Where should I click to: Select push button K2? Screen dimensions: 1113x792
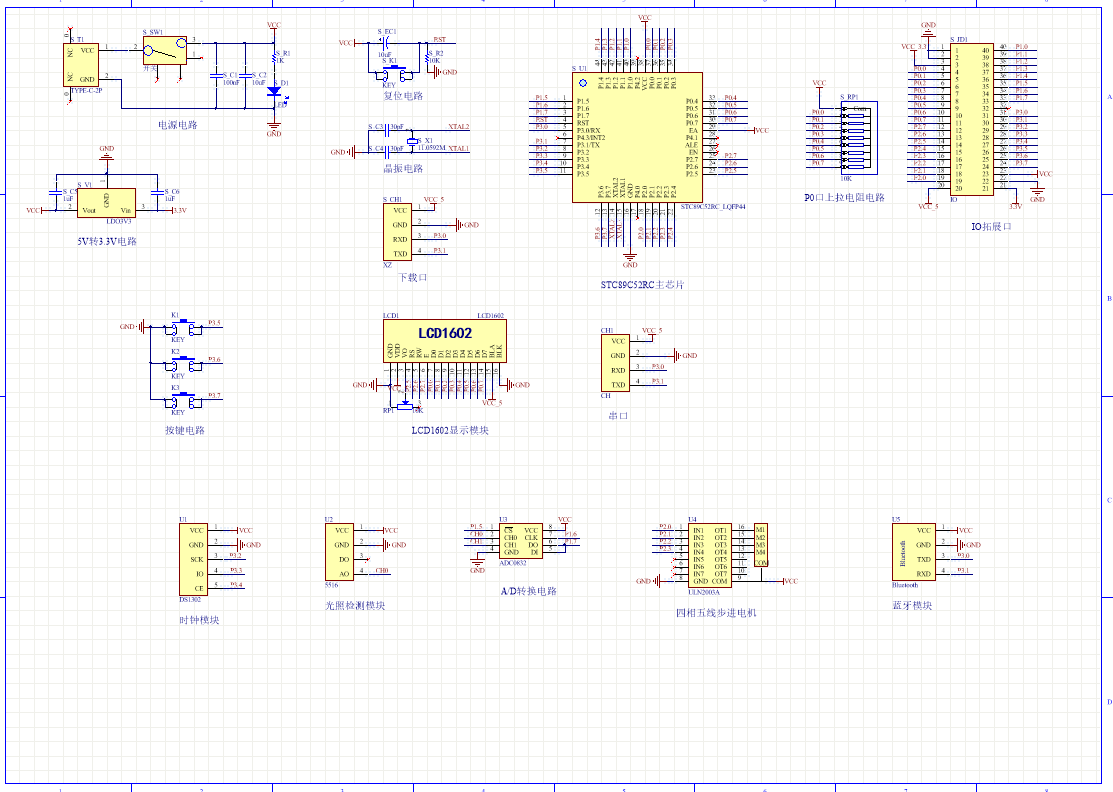[183, 365]
